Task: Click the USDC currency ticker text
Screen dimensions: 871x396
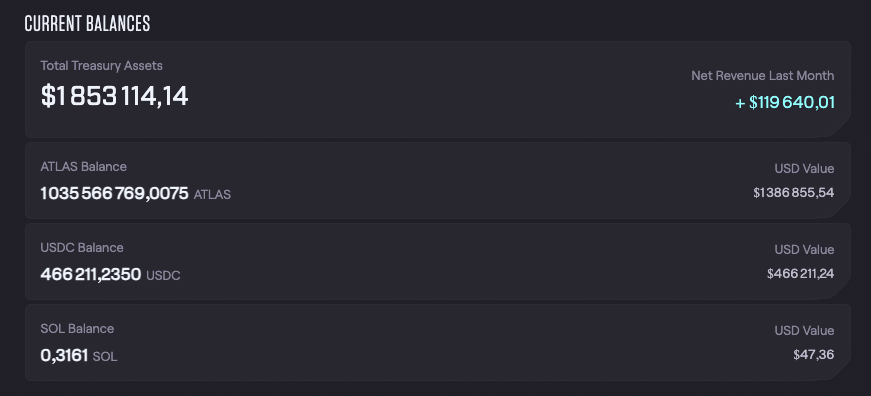Action: pyautogui.click(x=163, y=275)
